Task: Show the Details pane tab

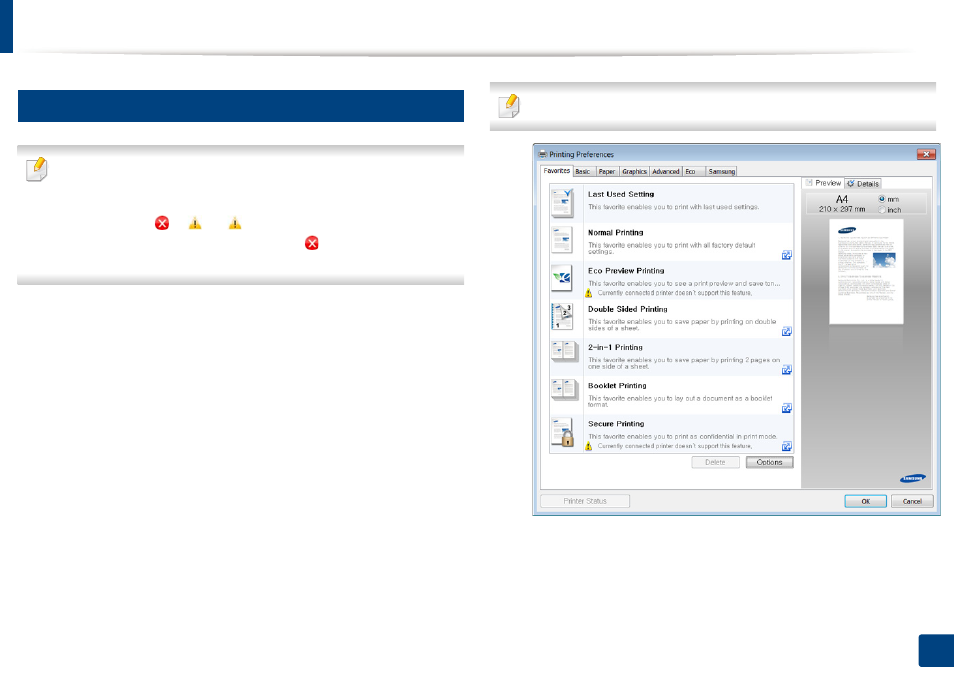Action: 863,183
